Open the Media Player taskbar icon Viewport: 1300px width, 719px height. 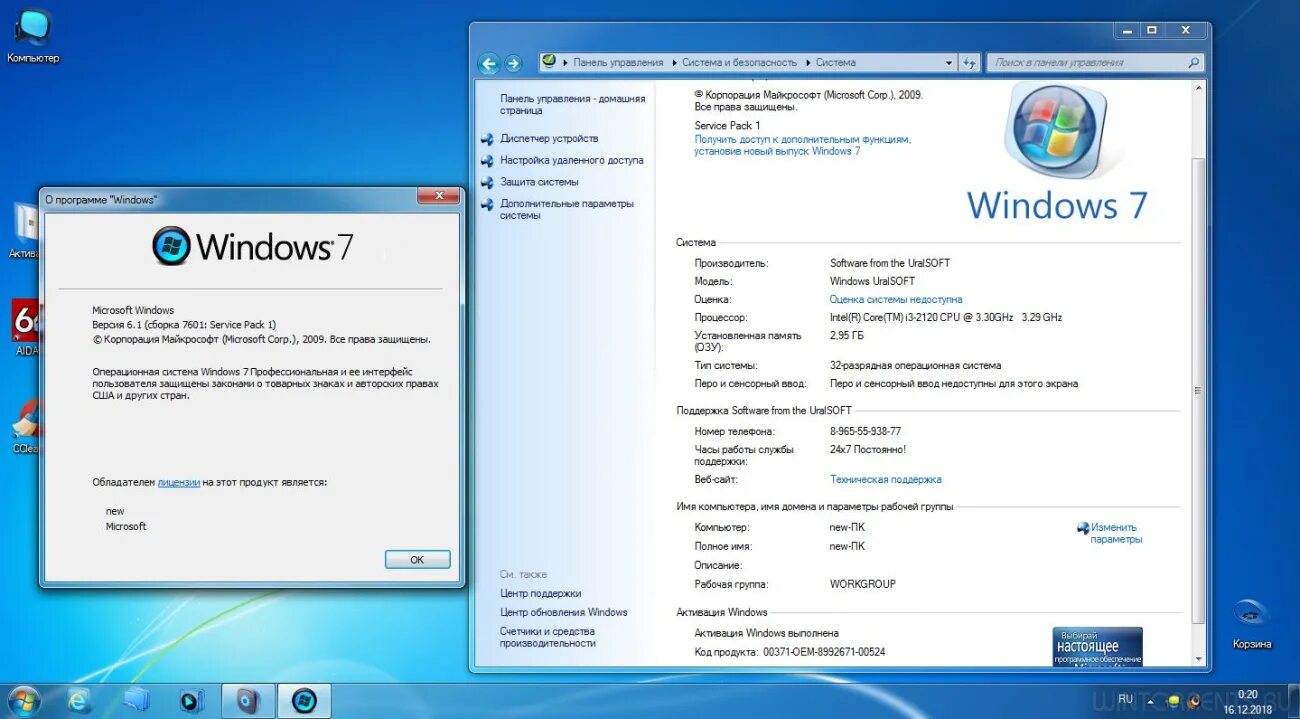pyautogui.click(x=192, y=701)
